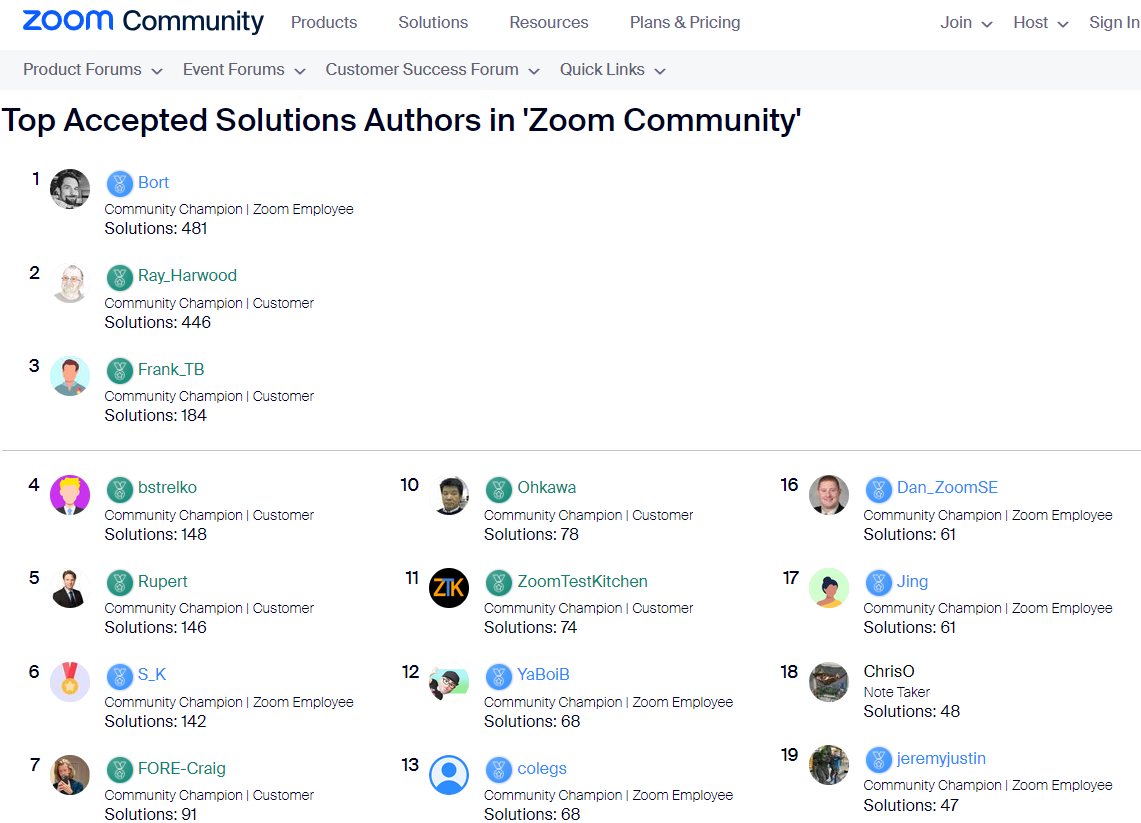Screen dimensions: 1141x823
Task: Open ChrisO's profile name link
Action: coord(889,672)
